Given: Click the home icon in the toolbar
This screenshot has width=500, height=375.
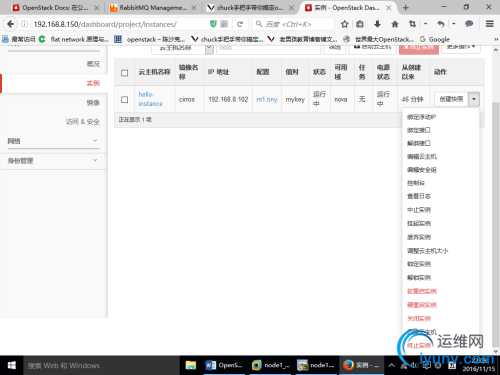Looking at the screenshot, I should point(395,24).
